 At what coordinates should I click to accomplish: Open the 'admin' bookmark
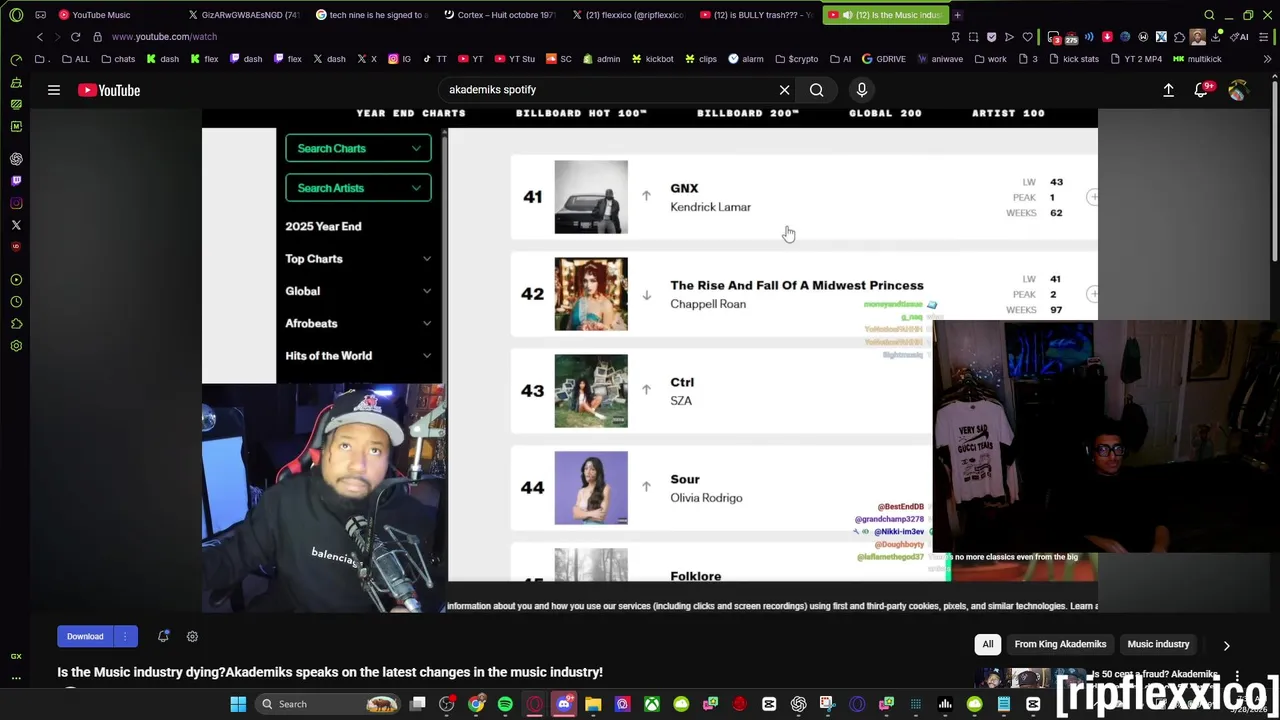(601, 59)
